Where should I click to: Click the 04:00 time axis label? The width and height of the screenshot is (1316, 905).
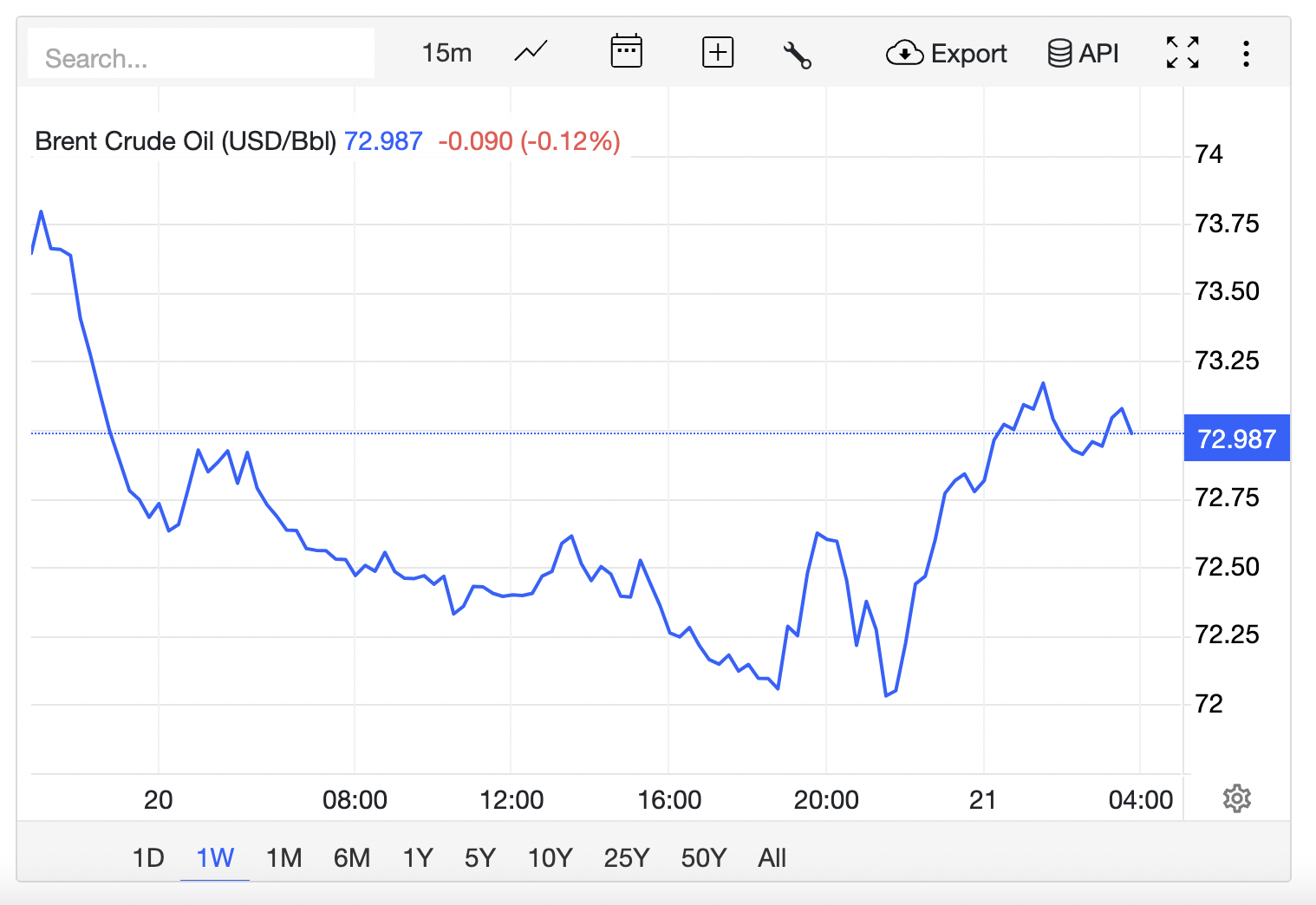click(1141, 799)
